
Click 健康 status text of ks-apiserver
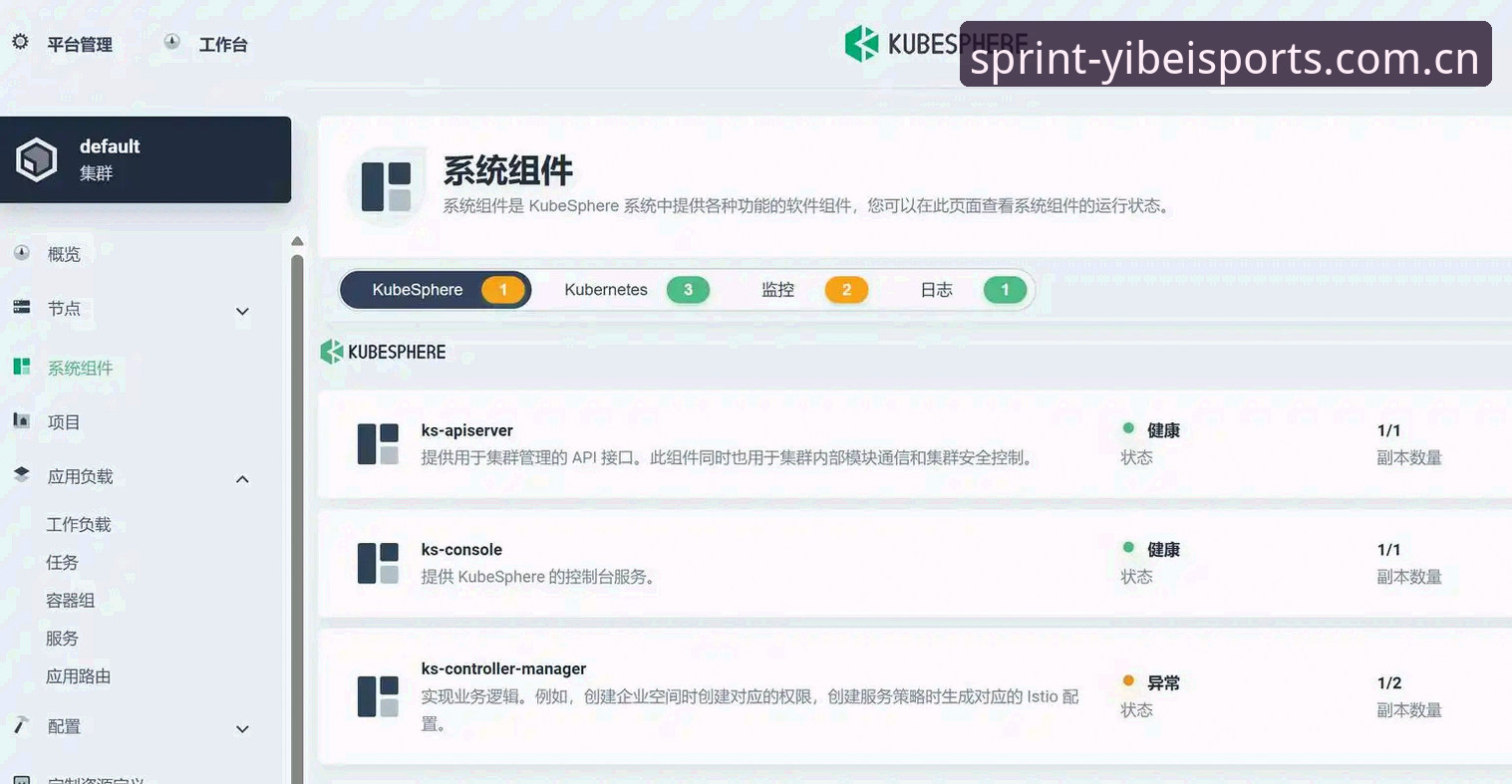[x=1163, y=430]
